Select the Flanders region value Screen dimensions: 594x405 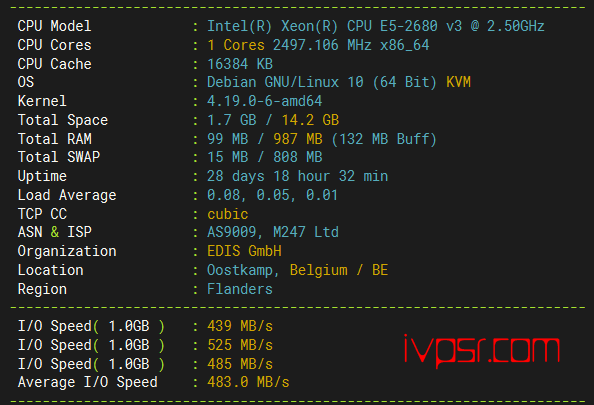click(240, 289)
